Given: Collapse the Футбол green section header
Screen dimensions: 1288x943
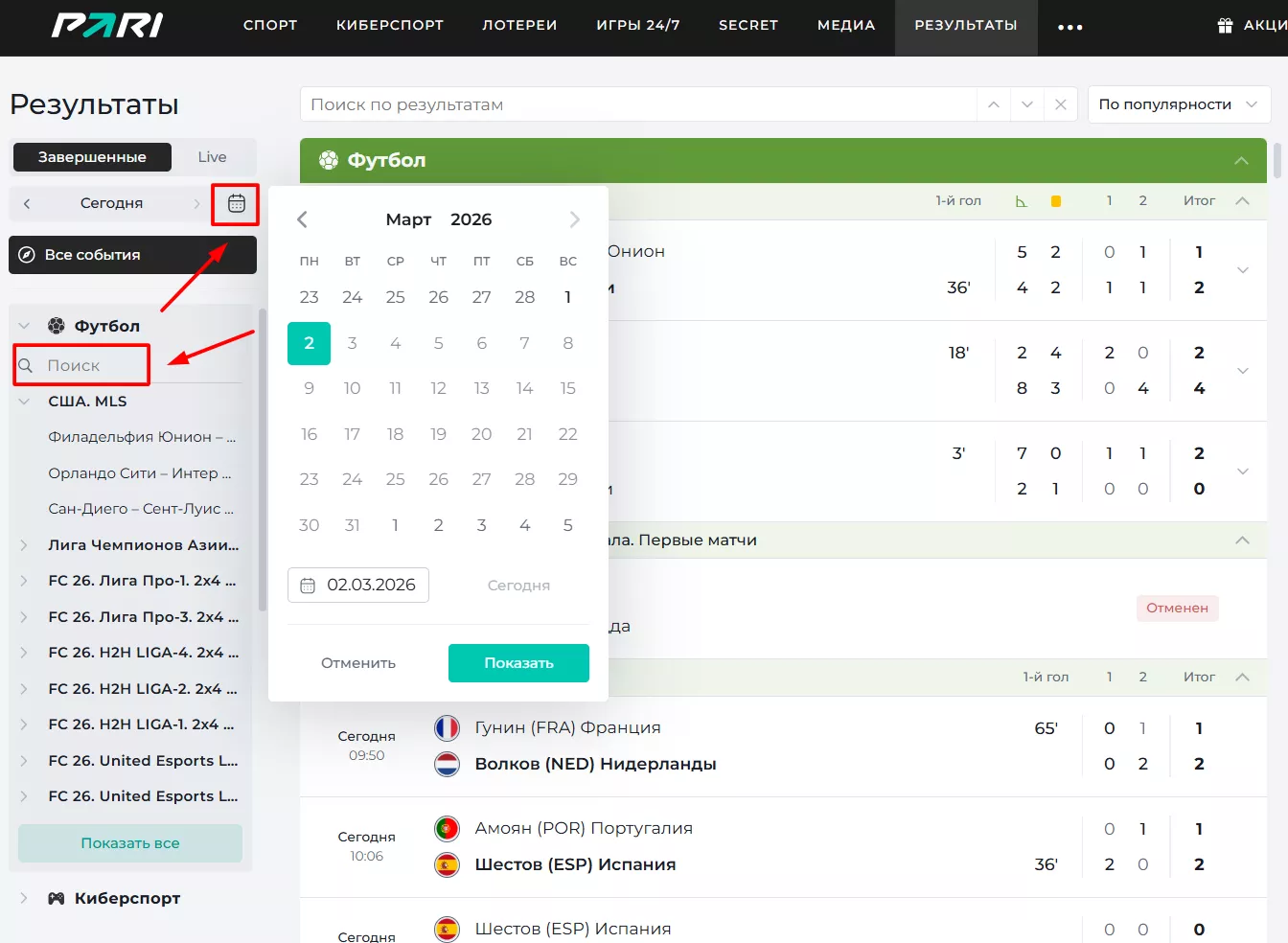Looking at the screenshot, I should point(1241,160).
